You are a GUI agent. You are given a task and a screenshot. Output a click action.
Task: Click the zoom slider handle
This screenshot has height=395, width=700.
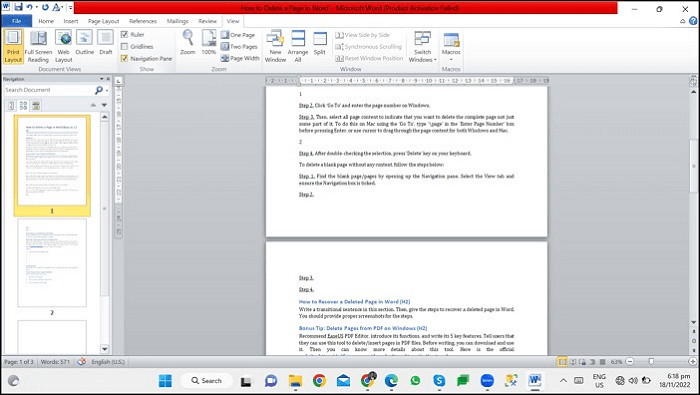click(651, 362)
